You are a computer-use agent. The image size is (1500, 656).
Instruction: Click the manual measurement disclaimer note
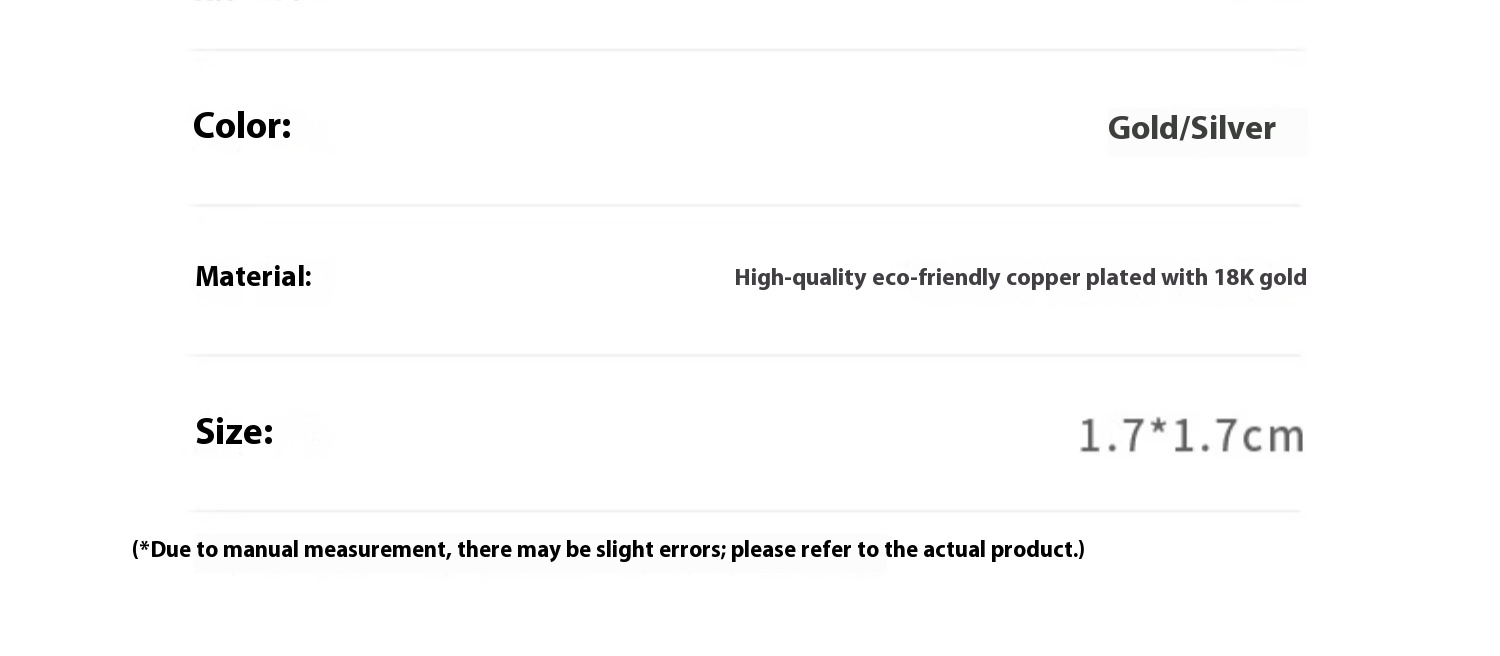pos(608,550)
